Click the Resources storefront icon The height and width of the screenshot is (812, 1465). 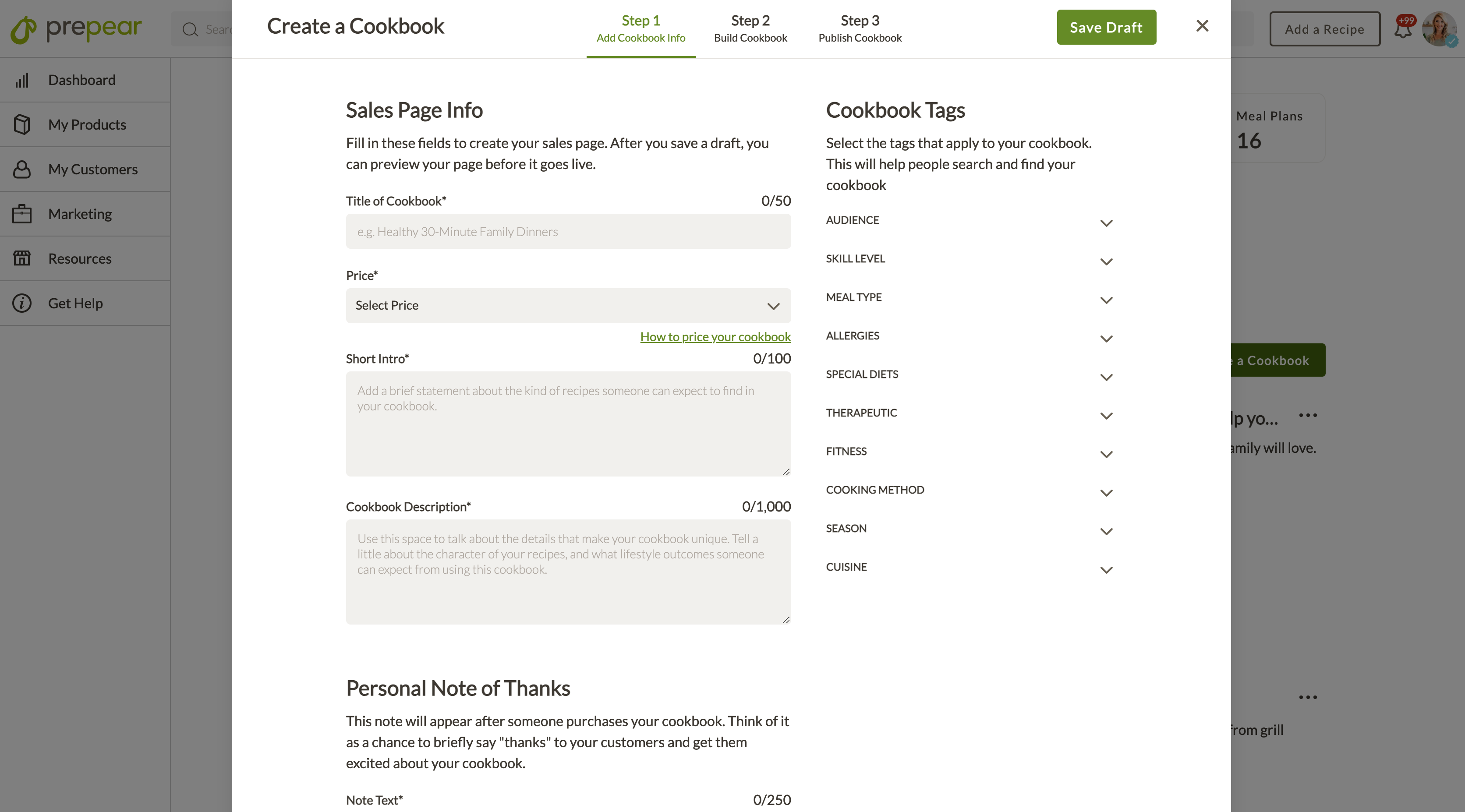(21, 258)
